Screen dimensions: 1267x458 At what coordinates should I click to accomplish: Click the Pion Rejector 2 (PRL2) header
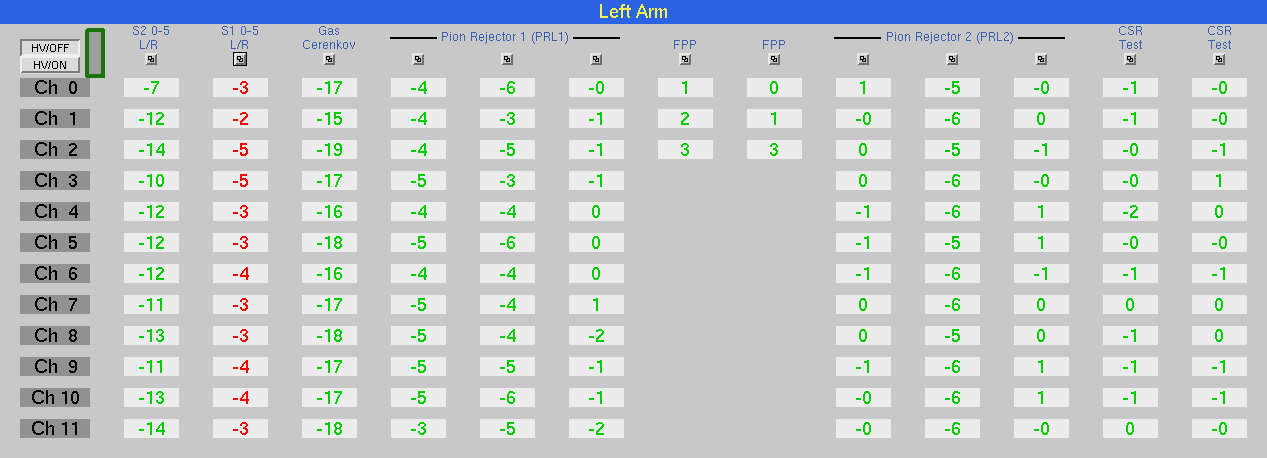[x=950, y=37]
